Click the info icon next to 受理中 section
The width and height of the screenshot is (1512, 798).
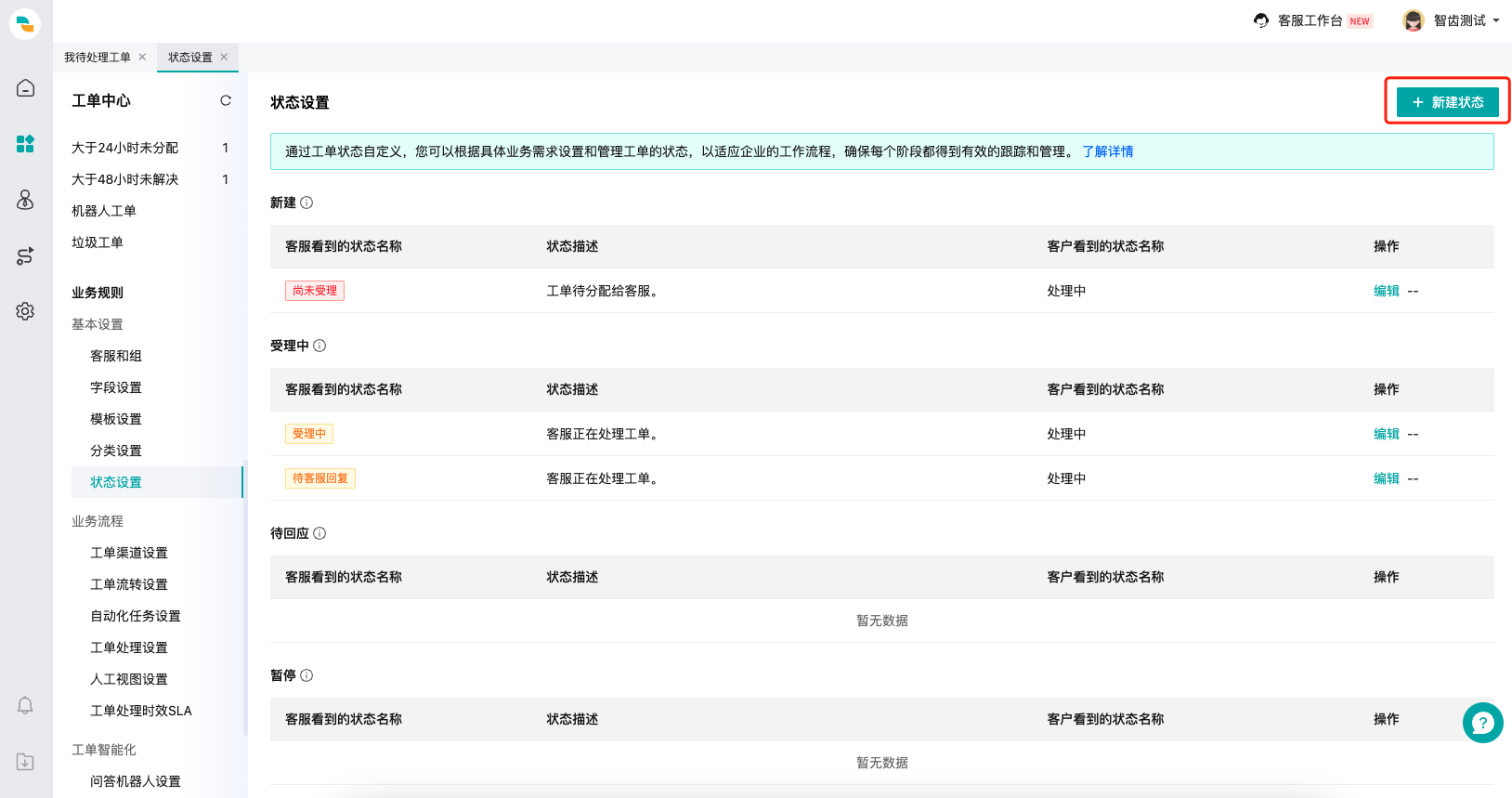(x=319, y=346)
